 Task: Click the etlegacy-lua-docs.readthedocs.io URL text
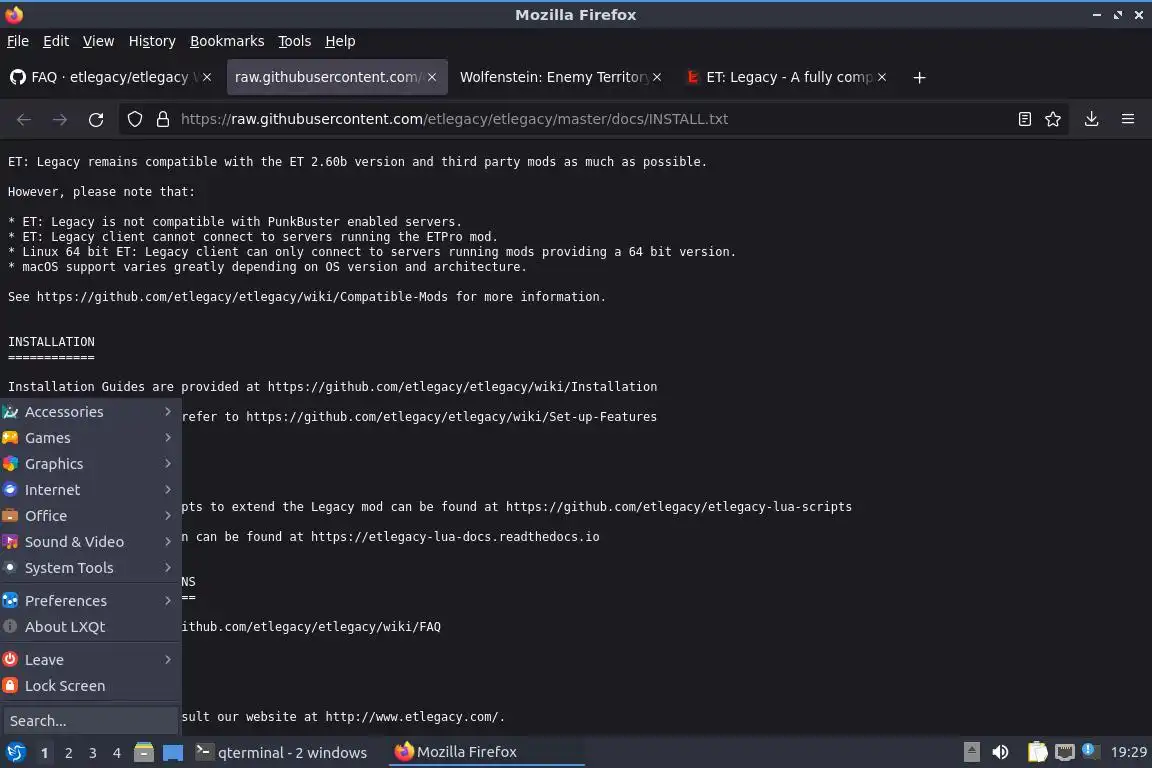click(x=455, y=537)
